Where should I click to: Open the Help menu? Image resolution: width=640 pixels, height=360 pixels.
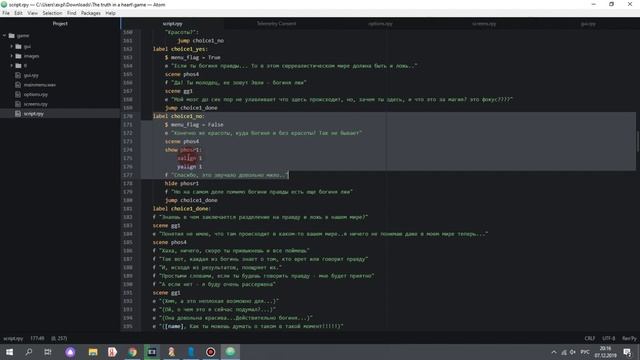(110, 13)
